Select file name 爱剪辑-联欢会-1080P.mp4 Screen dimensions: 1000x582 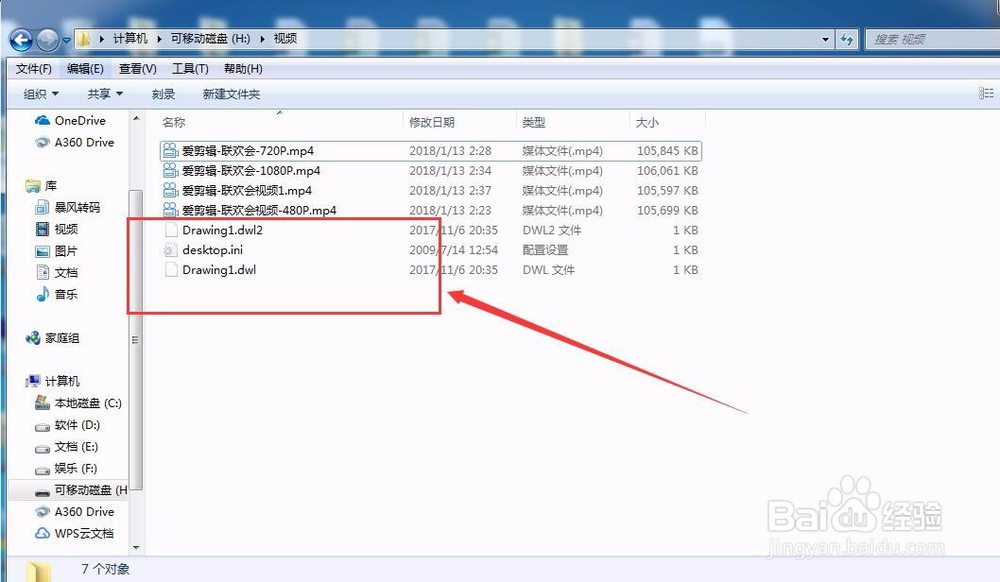pyautogui.click(x=251, y=170)
